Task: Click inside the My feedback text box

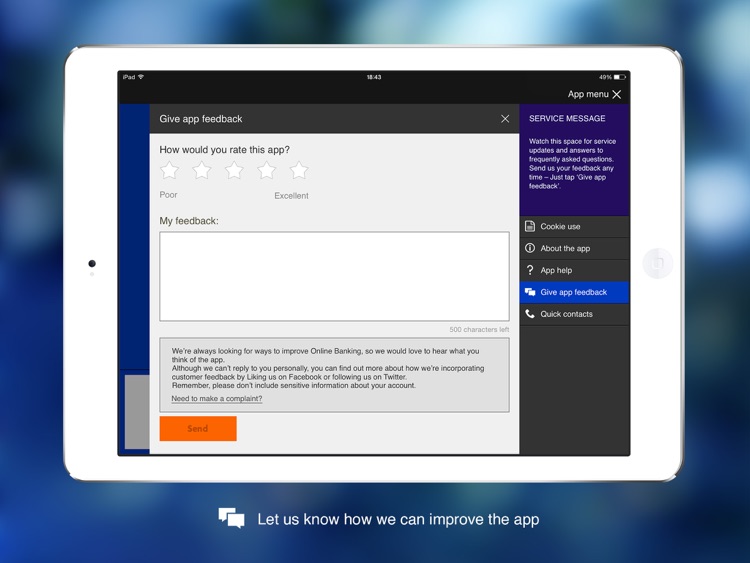Action: tap(334, 276)
